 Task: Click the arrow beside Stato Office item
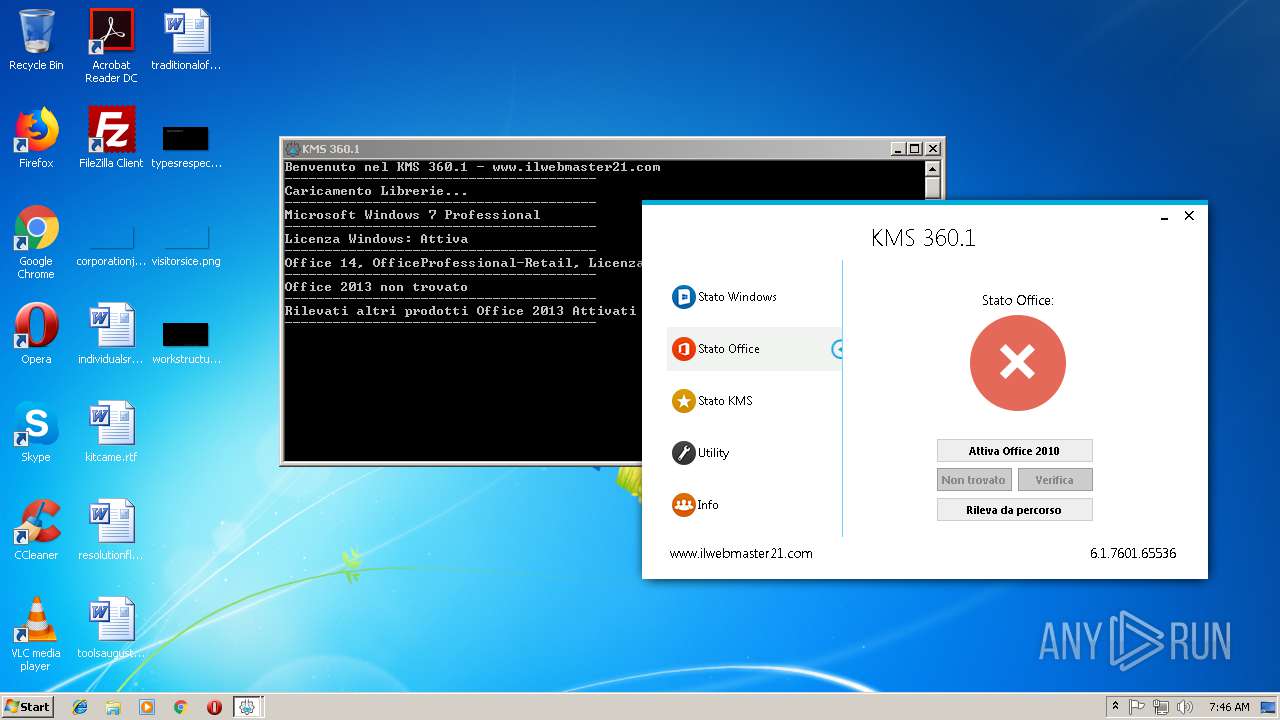click(x=838, y=349)
